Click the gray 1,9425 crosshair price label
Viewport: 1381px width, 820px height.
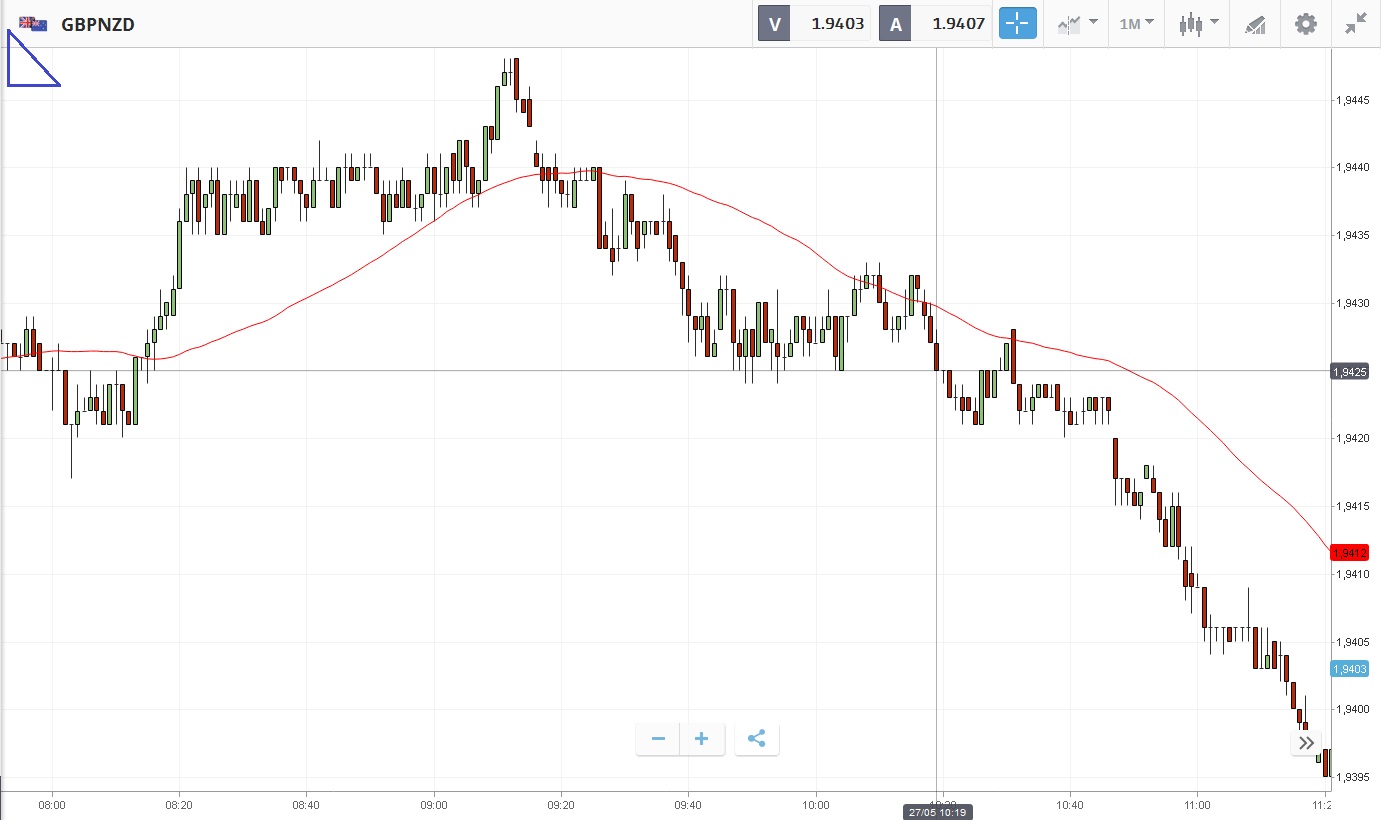[x=1349, y=372]
